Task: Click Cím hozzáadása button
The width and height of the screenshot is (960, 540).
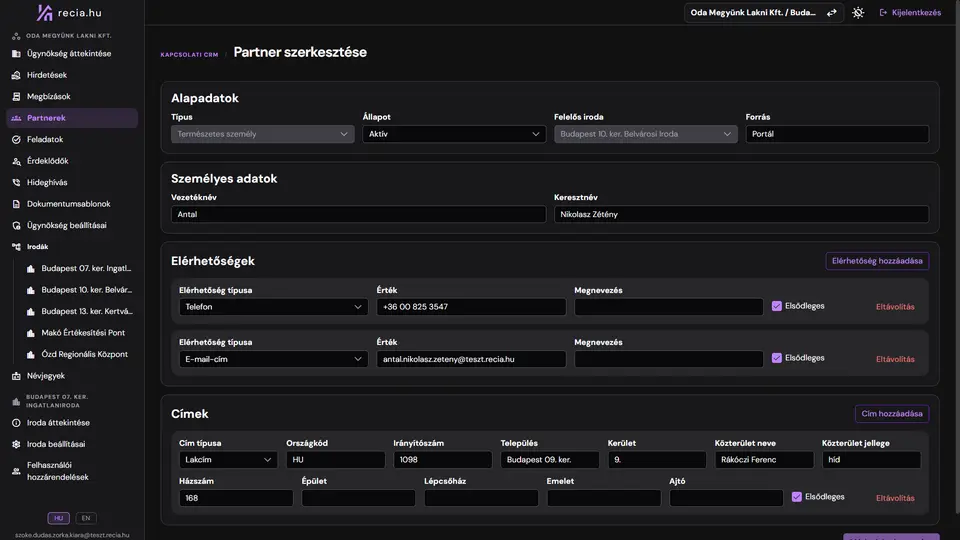Action: 891,414
